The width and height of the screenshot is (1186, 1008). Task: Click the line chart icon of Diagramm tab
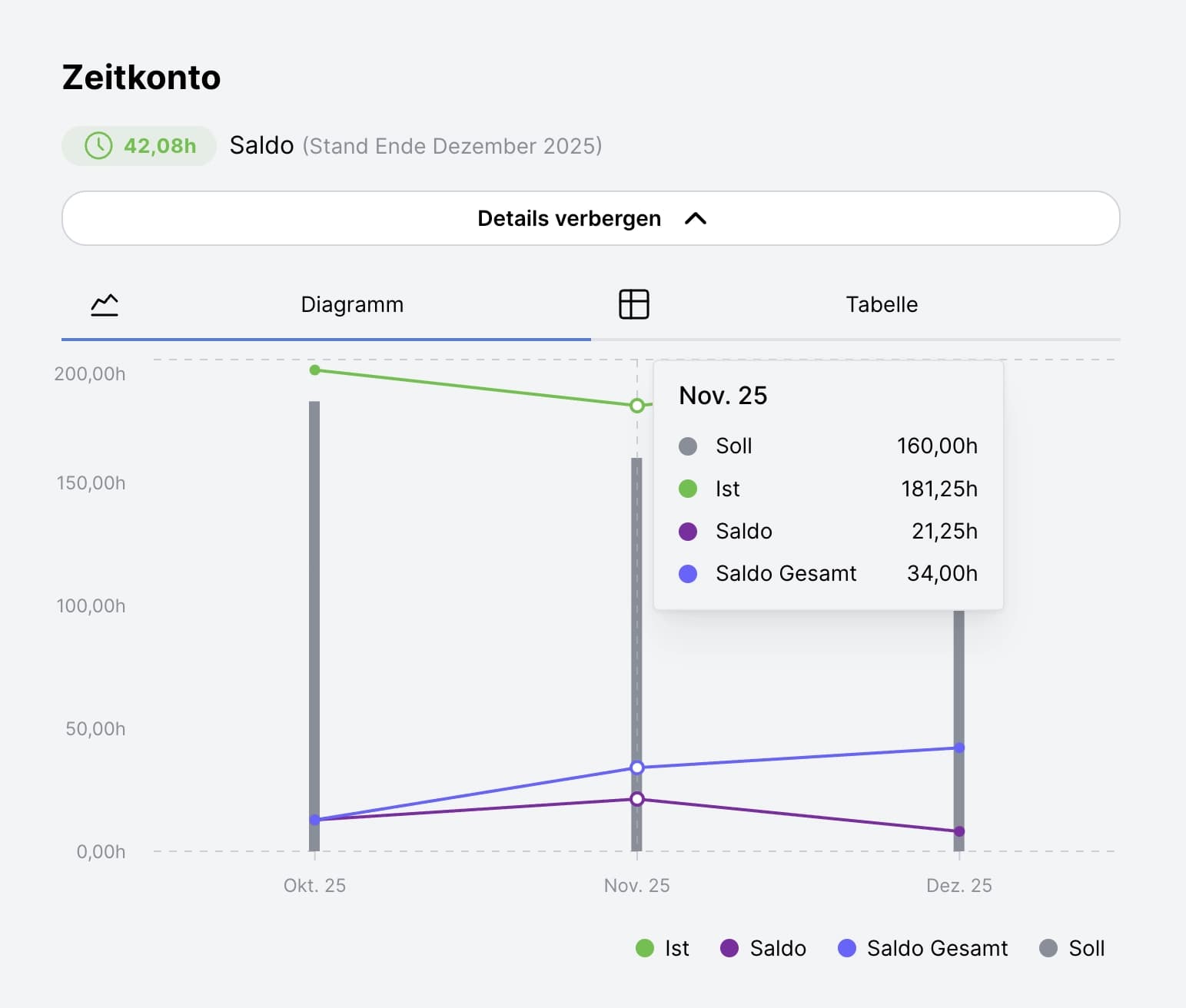(105, 305)
